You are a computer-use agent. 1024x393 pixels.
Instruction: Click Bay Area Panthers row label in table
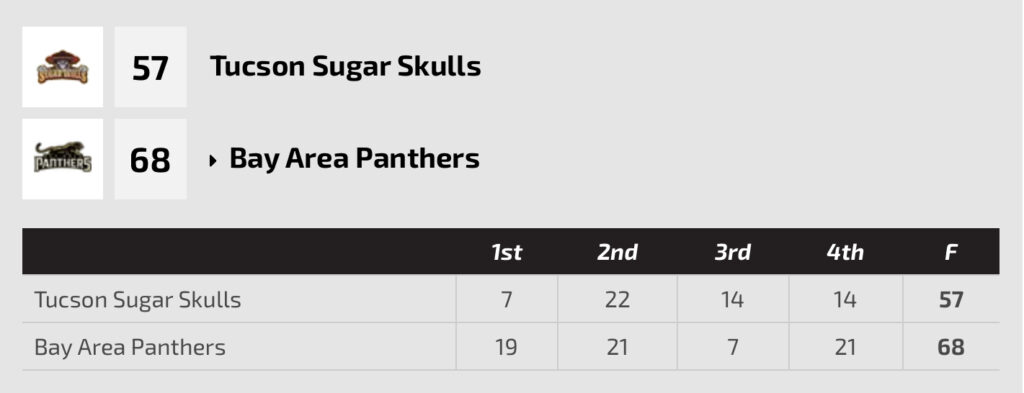click(130, 347)
